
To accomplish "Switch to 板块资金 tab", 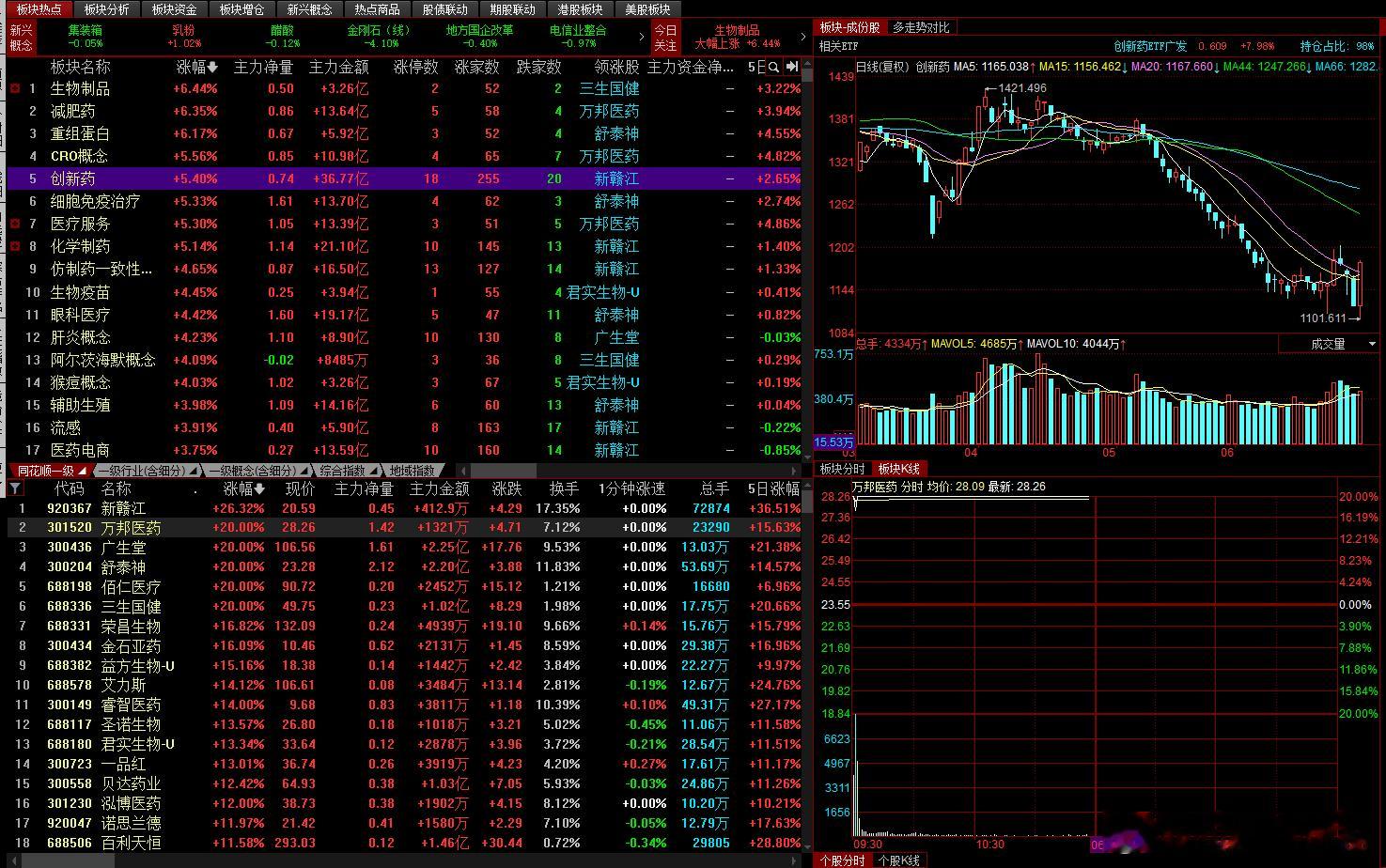I will pyautogui.click(x=174, y=9).
